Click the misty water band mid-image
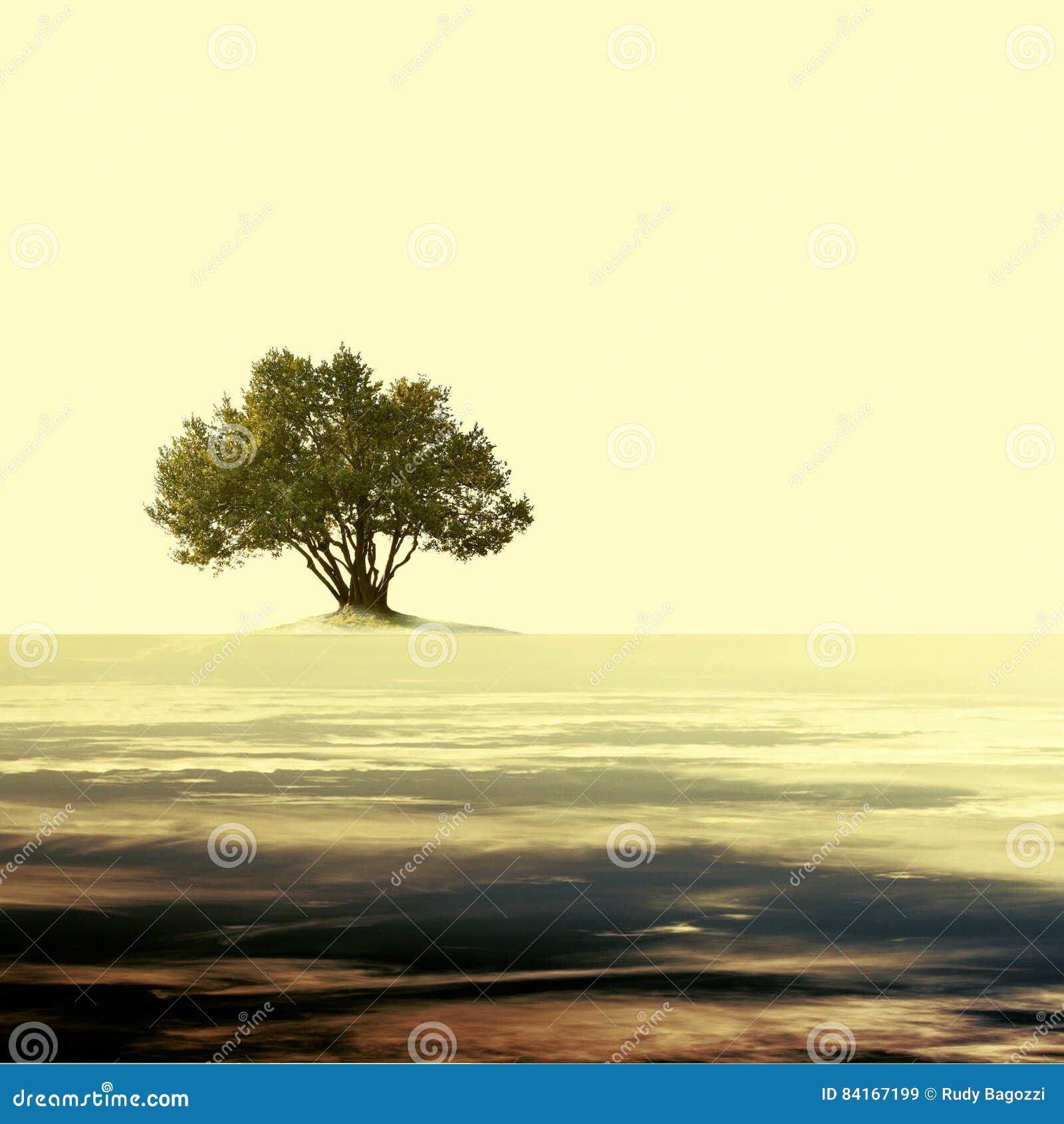This screenshot has width=1064, height=1124. (532, 765)
